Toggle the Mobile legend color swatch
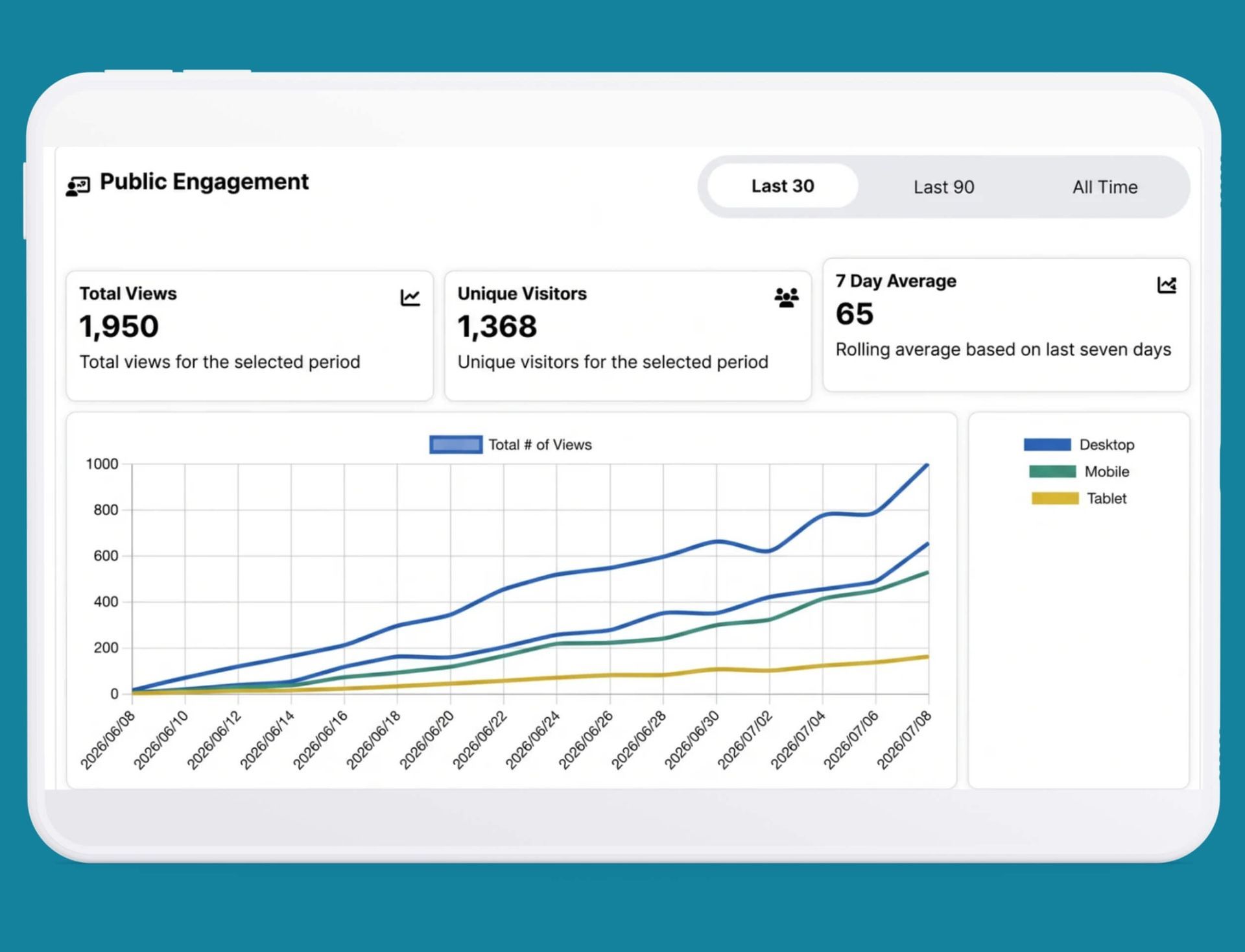 [x=1052, y=471]
